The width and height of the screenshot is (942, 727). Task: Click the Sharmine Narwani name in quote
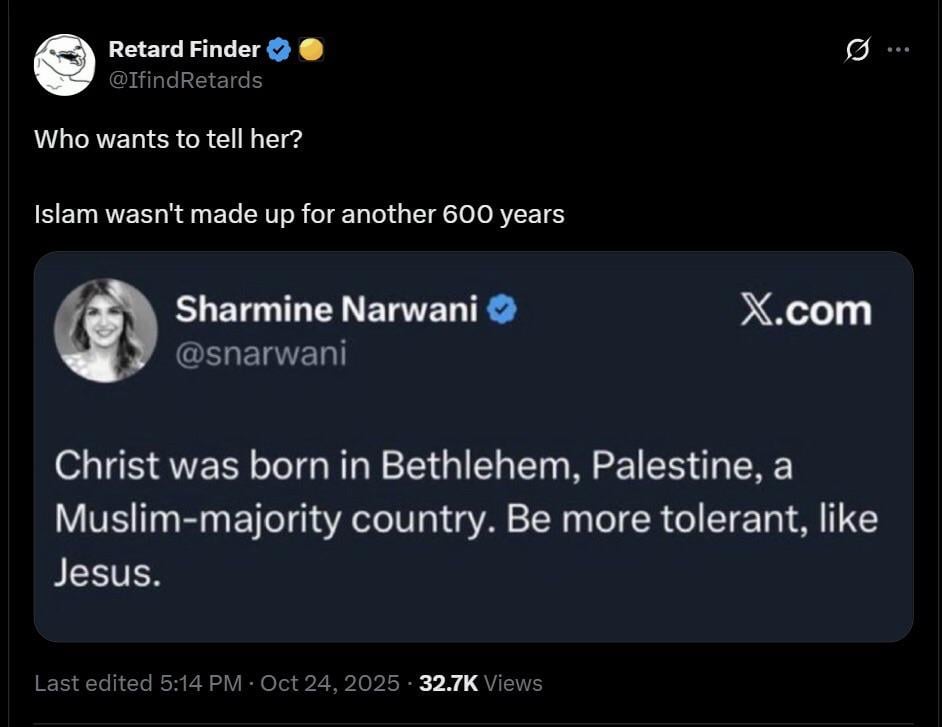[326, 311]
